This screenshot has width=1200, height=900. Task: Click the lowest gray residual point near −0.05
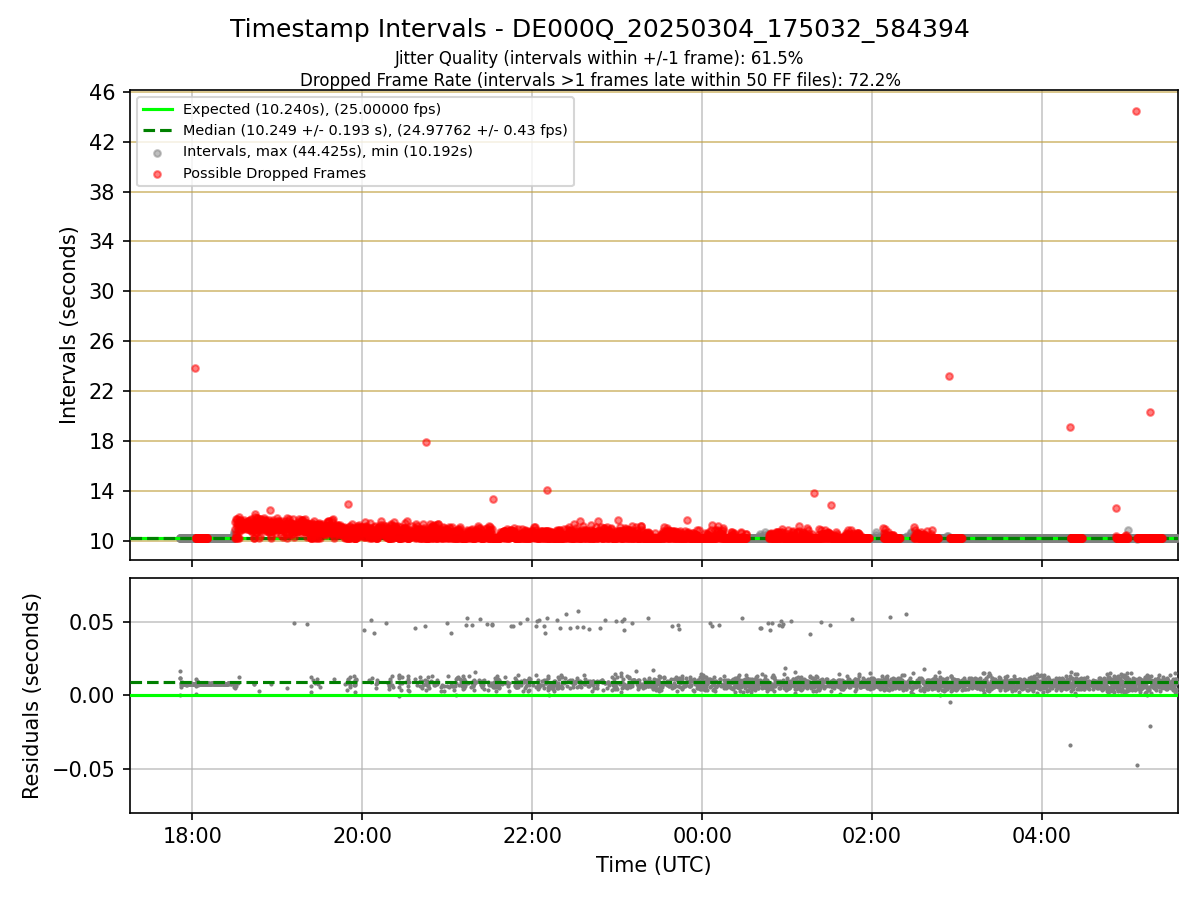point(1137,765)
